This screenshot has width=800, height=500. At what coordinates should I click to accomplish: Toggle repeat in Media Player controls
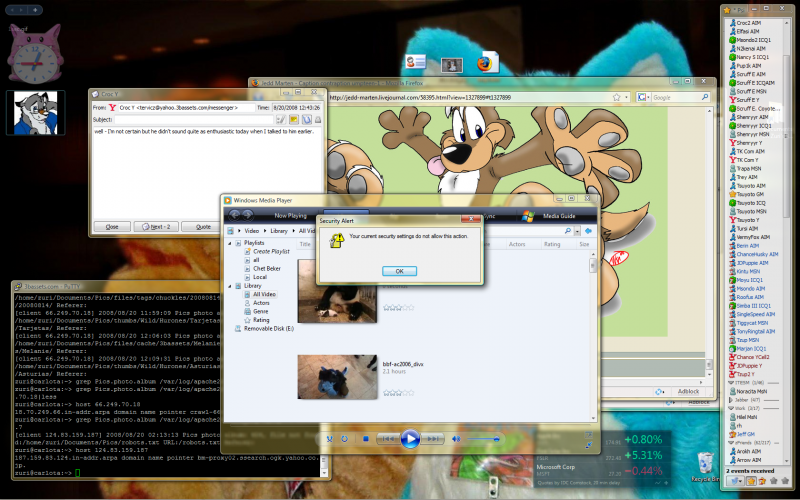coord(345,439)
